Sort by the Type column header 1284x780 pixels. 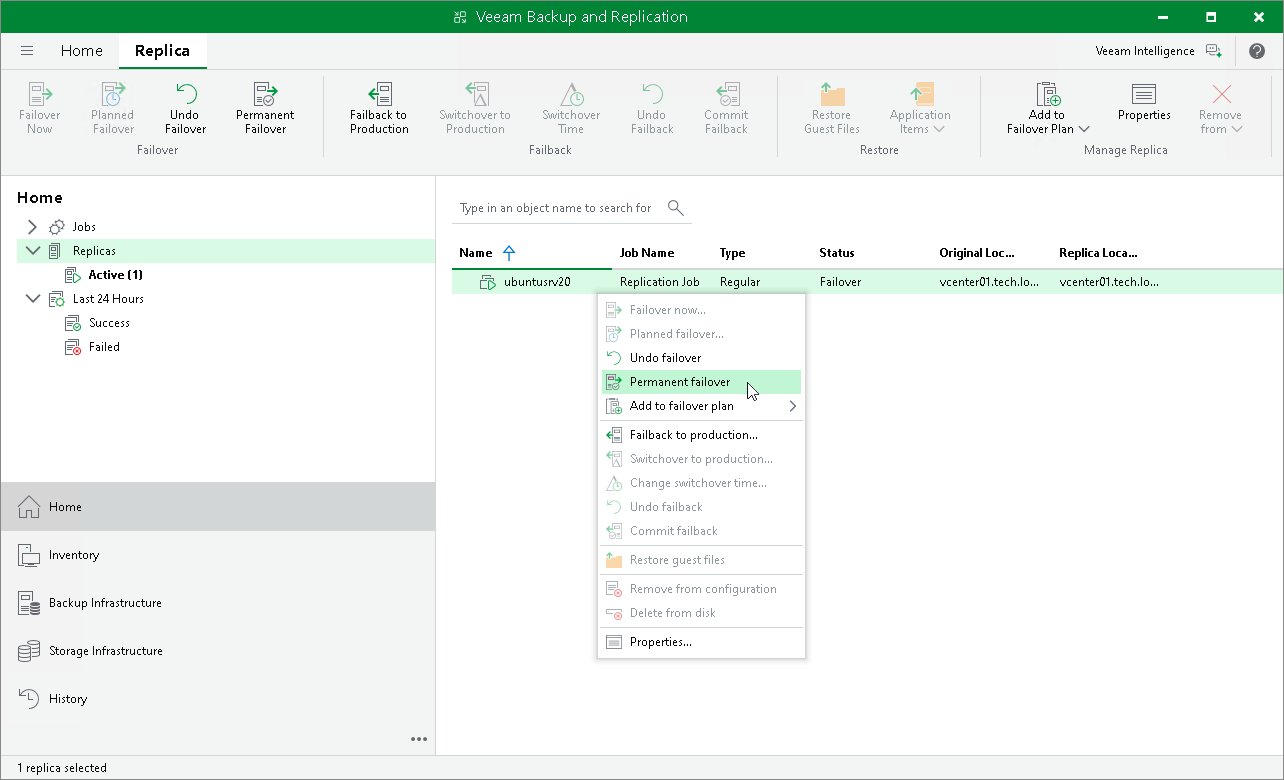732,253
